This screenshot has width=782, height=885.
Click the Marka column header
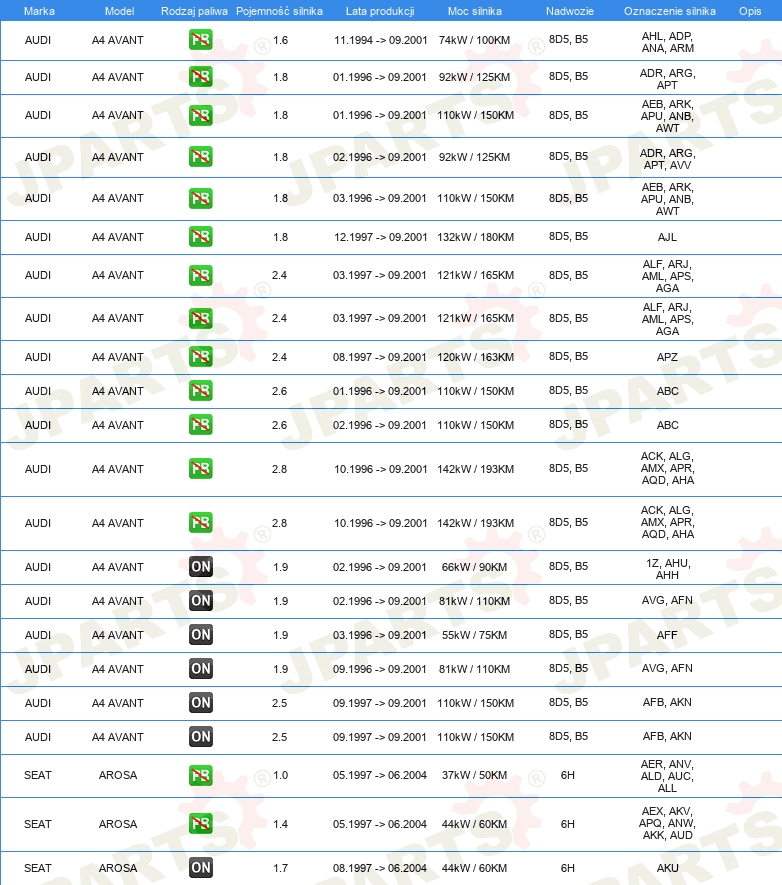coord(39,11)
